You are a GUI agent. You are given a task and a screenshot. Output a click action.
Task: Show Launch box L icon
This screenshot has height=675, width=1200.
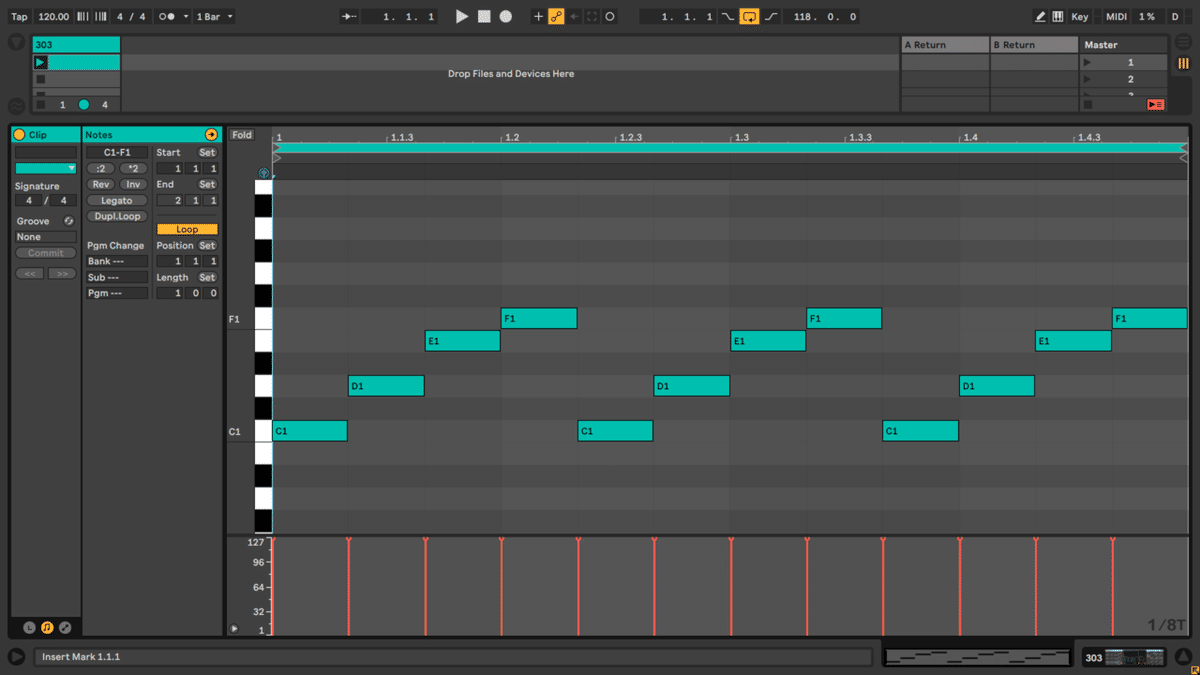tap(29, 628)
